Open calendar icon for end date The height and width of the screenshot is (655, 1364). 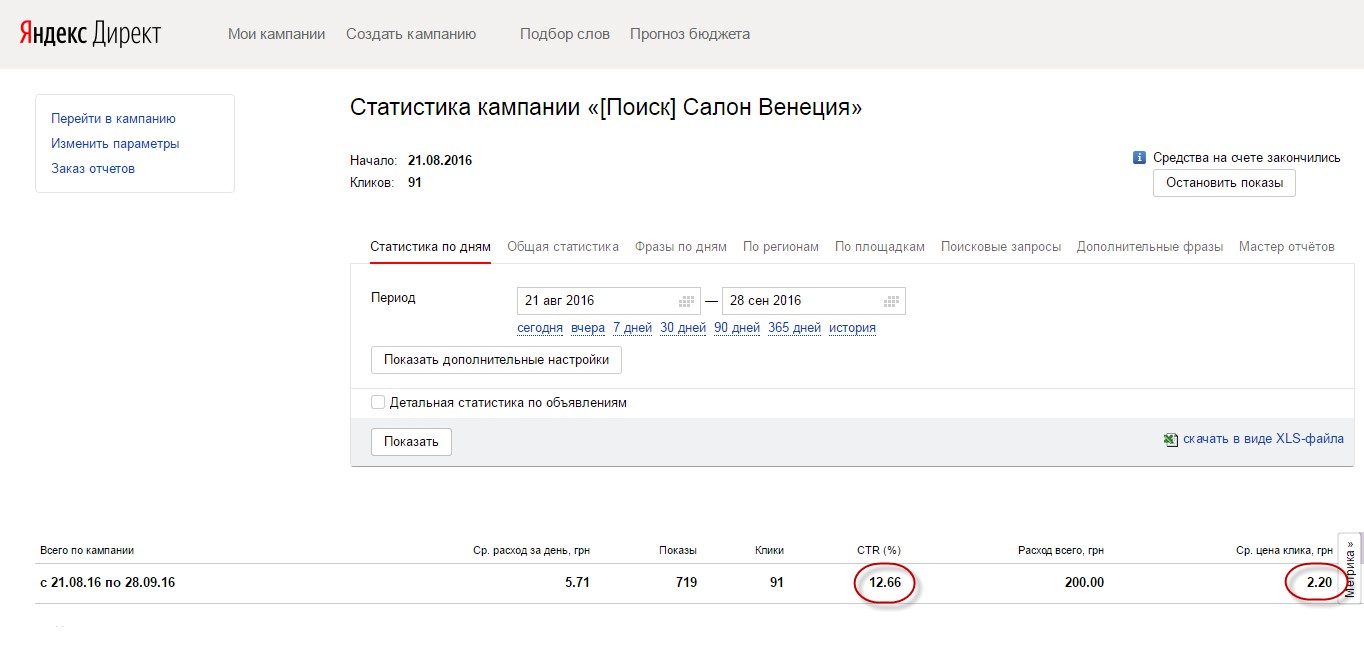tap(891, 301)
